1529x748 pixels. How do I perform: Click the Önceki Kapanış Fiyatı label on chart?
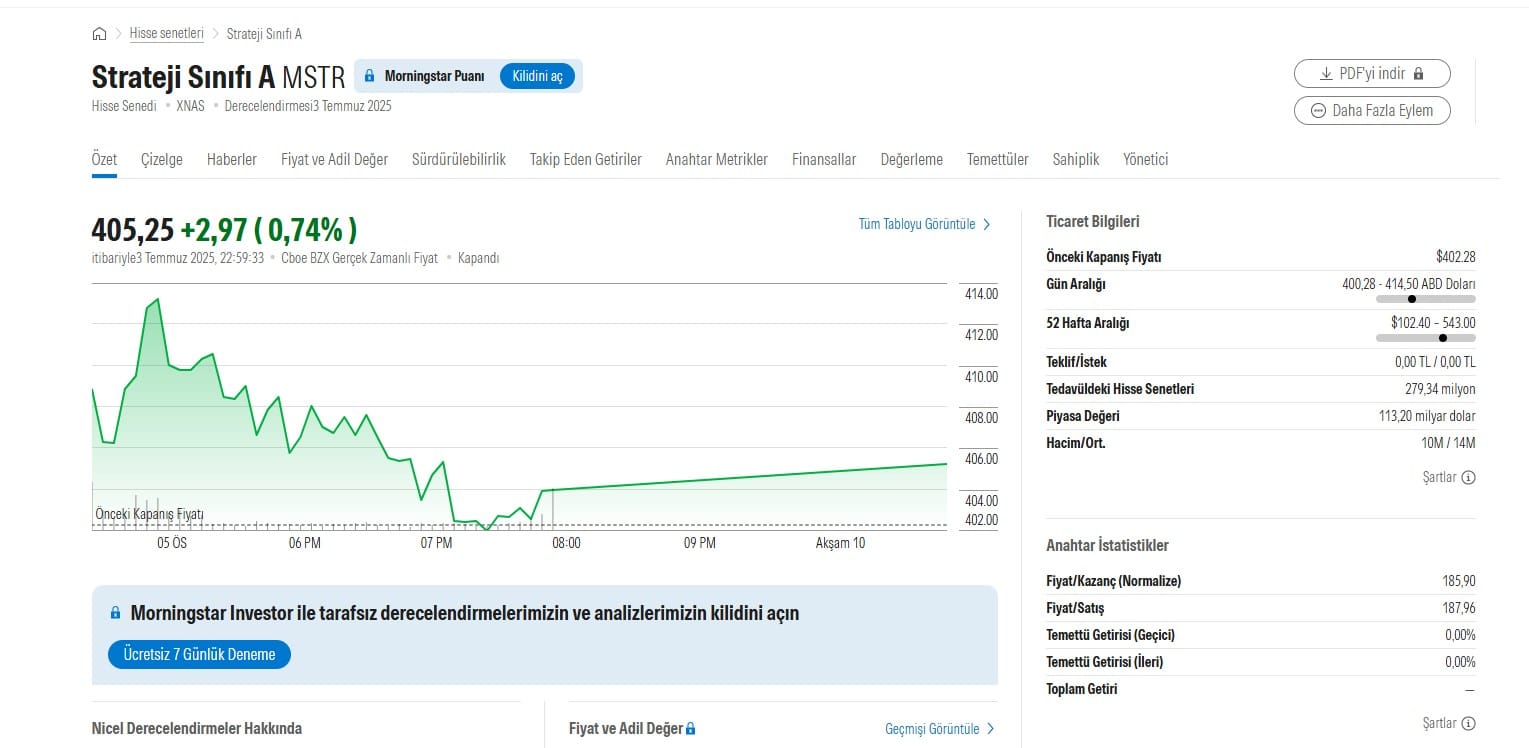(x=149, y=514)
